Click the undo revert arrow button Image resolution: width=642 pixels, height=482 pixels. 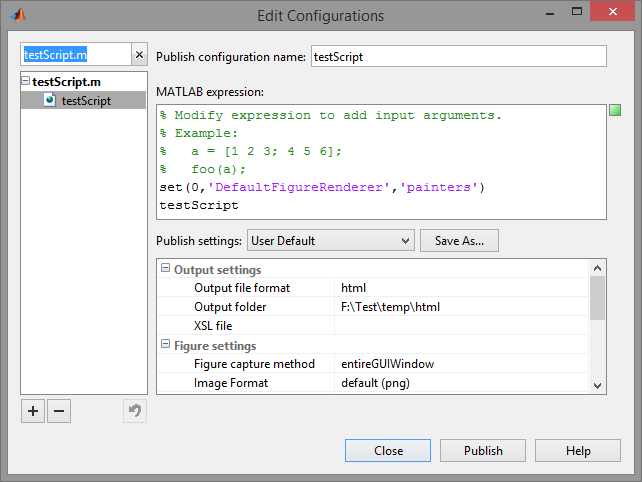pyautogui.click(x=135, y=411)
